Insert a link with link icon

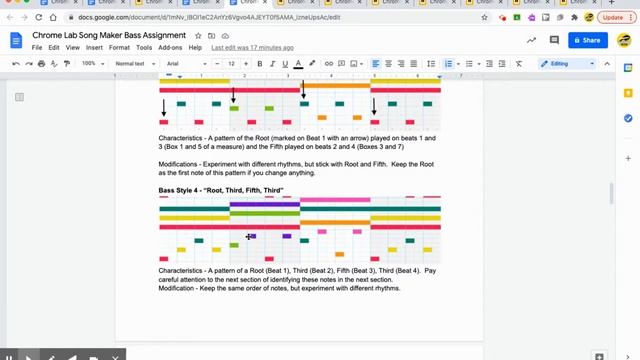click(x=329, y=64)
